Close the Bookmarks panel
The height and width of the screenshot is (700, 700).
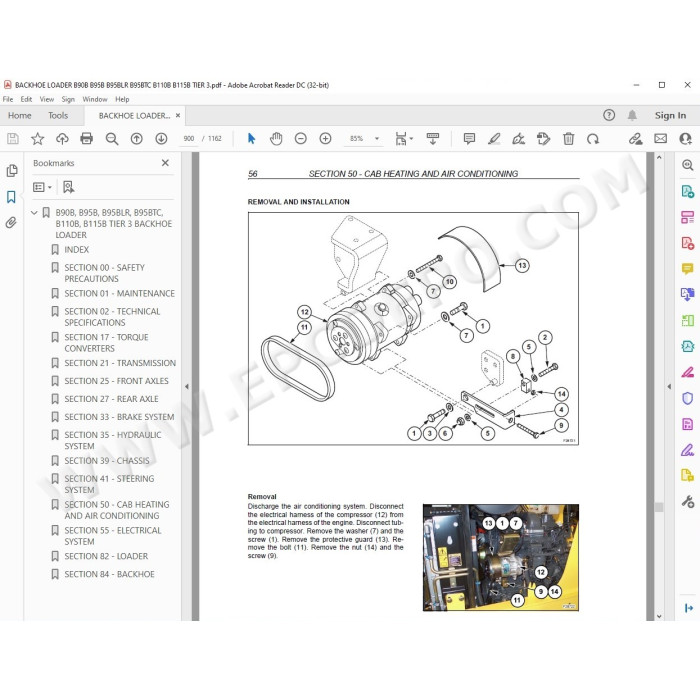coord(165,163)
